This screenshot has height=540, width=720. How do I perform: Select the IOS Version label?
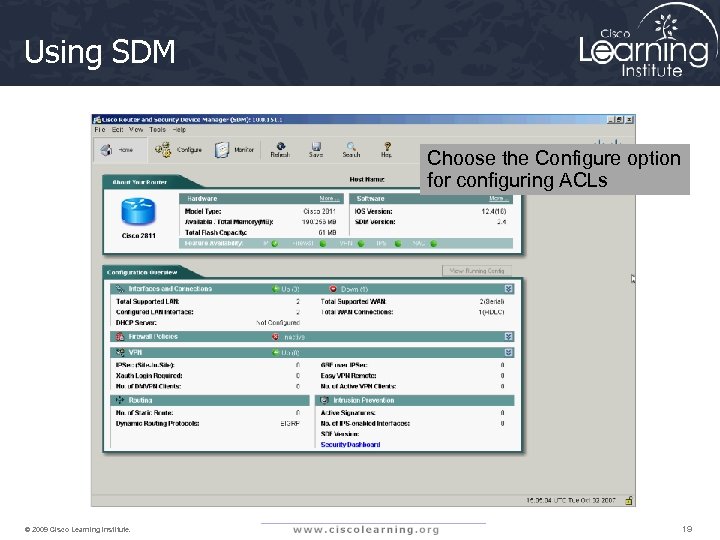point(373,211)
